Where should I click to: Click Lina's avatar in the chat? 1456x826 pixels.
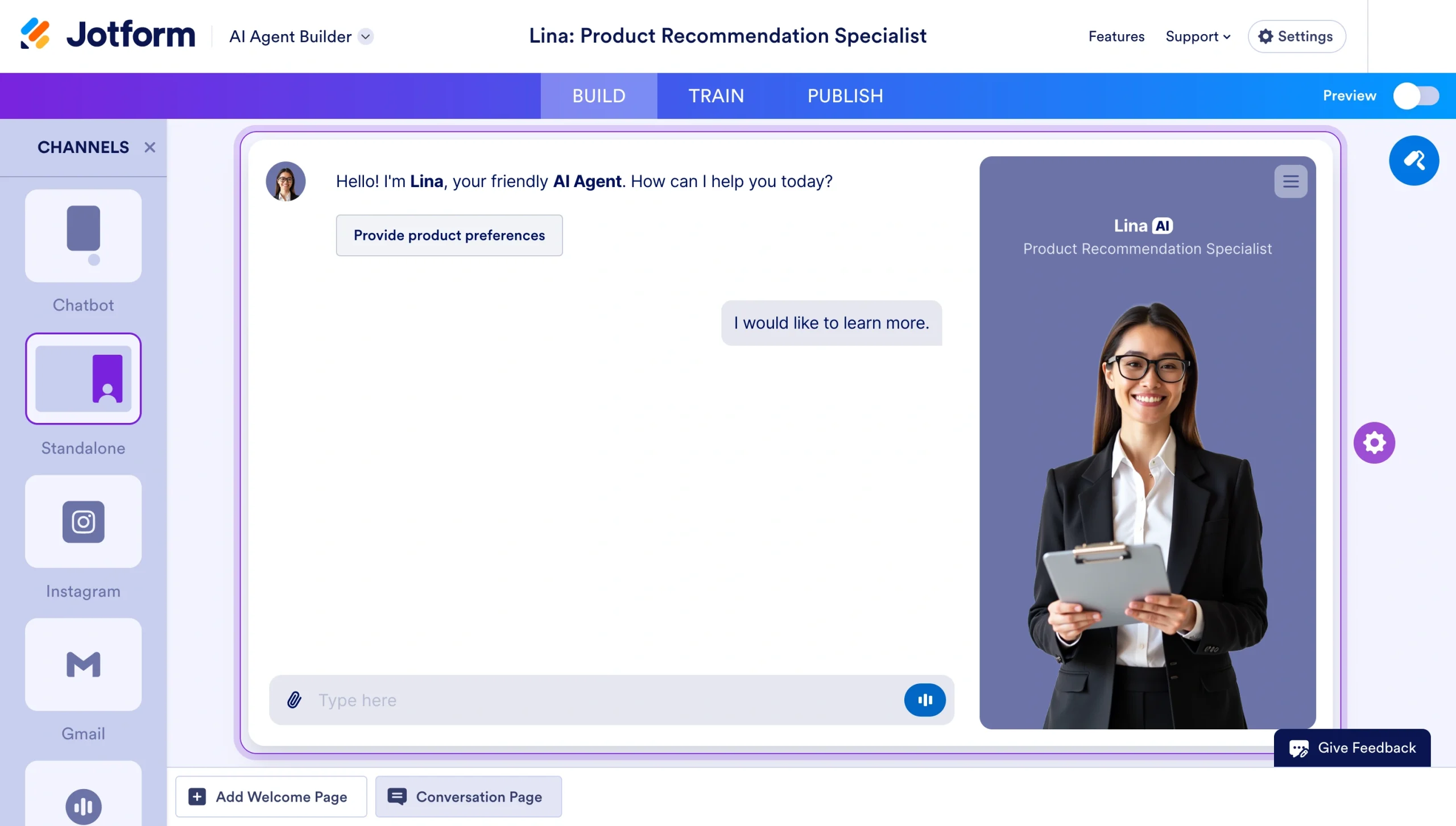(x=286, y=181)
